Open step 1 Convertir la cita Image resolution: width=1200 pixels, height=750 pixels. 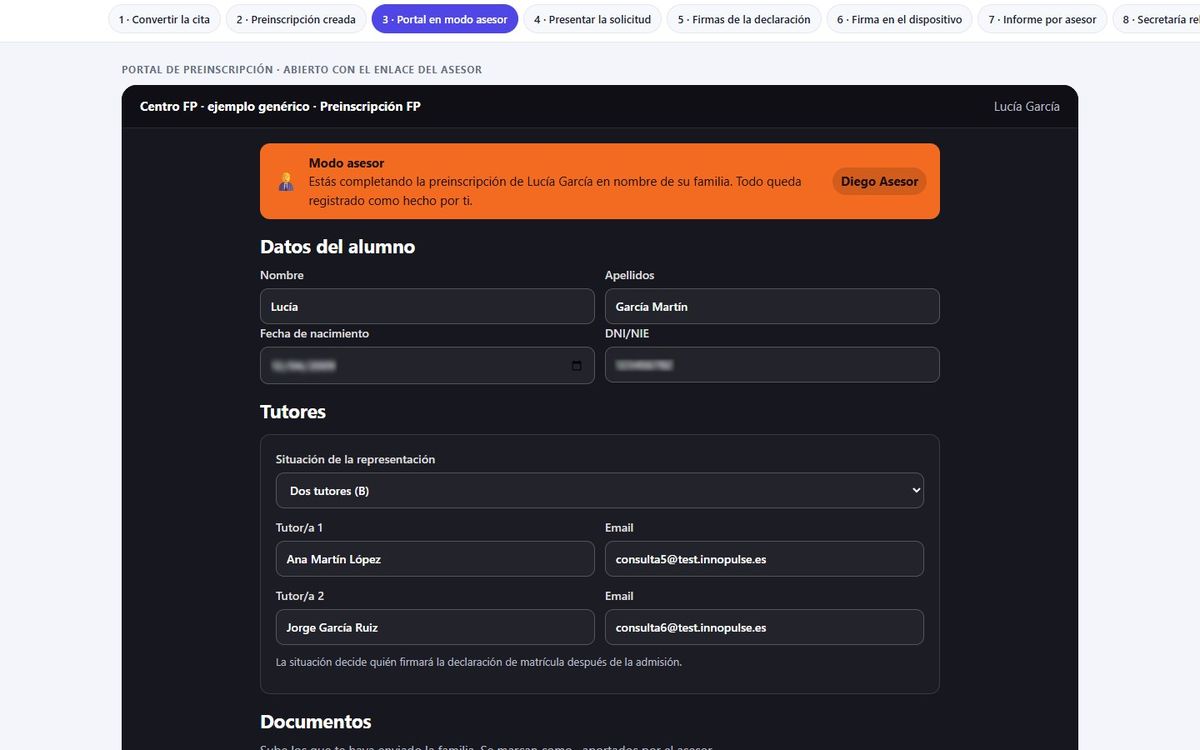[x=164, y=19]
